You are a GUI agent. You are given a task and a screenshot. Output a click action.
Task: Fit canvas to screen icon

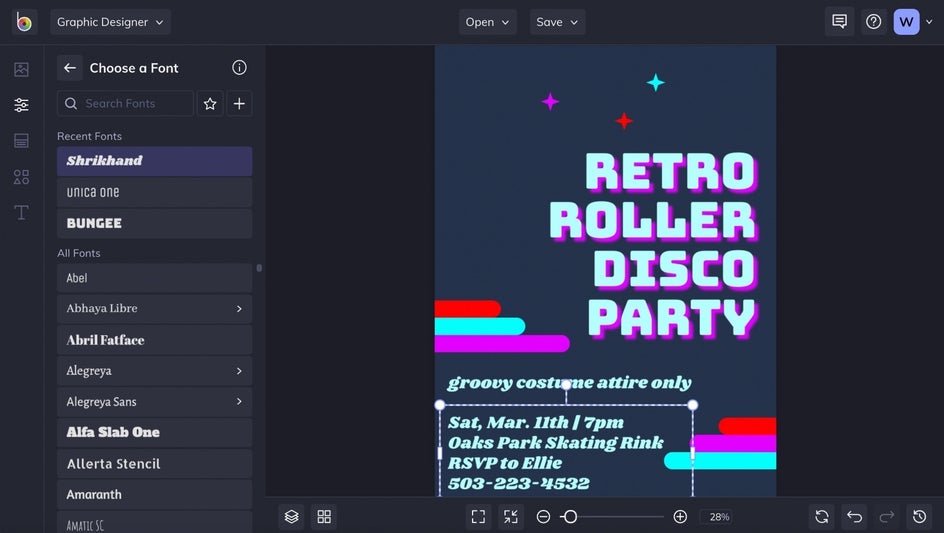[478, 516]
